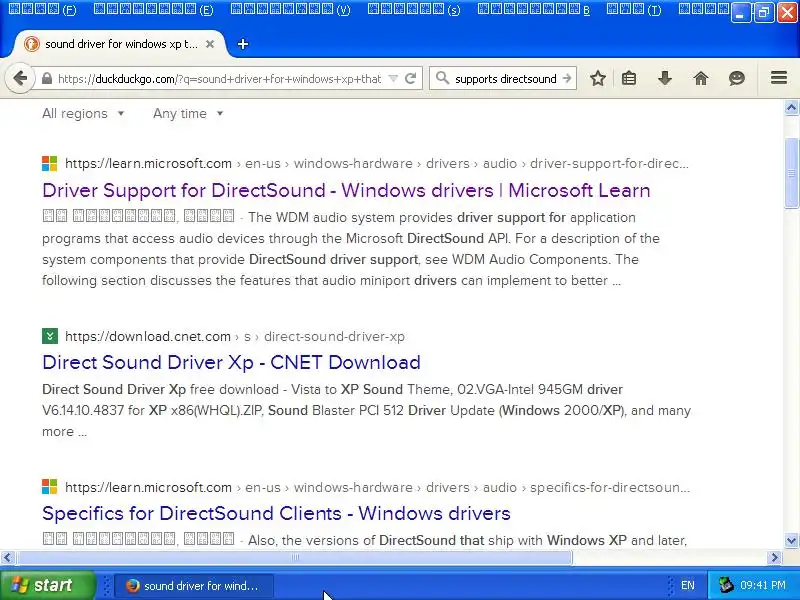Open 'Driver Support for DirectSound' result
Screen dimensions: 800x600
click(346, 190)
